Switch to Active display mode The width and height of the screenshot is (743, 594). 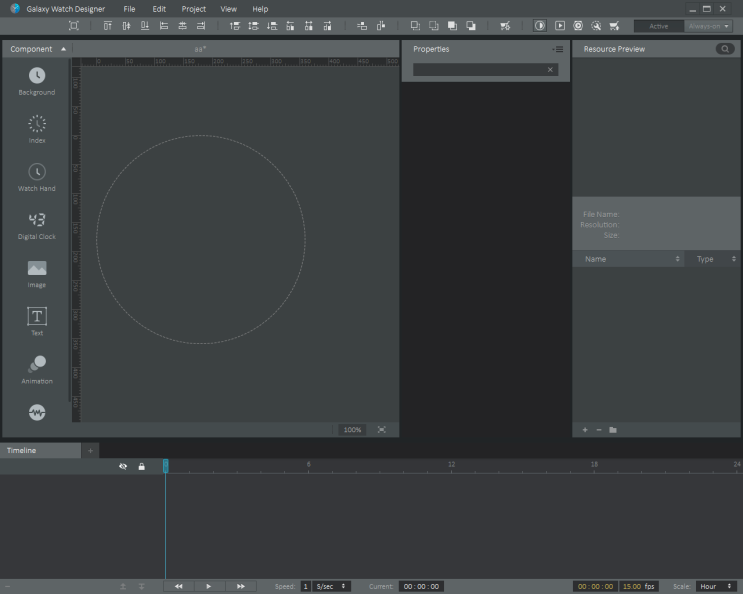click(659, 26)
